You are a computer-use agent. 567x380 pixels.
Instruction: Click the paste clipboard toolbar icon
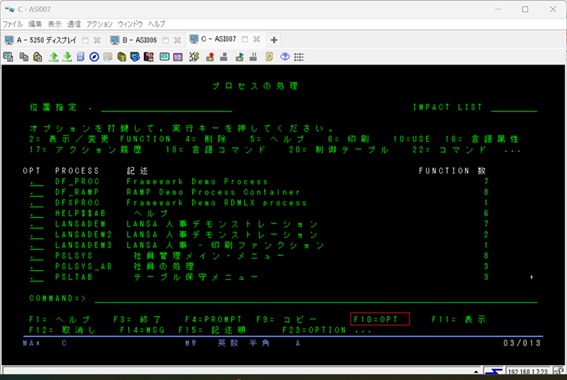[37, 57]
